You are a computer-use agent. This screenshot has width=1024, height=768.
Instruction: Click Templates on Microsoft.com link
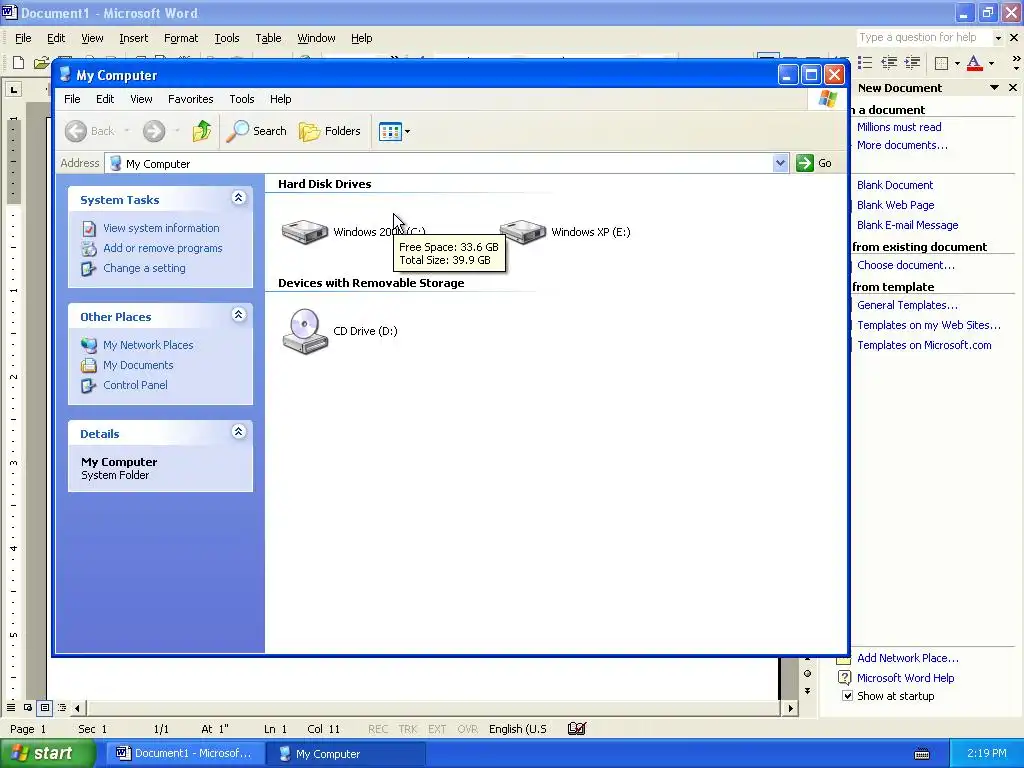(x=924, y=345)
